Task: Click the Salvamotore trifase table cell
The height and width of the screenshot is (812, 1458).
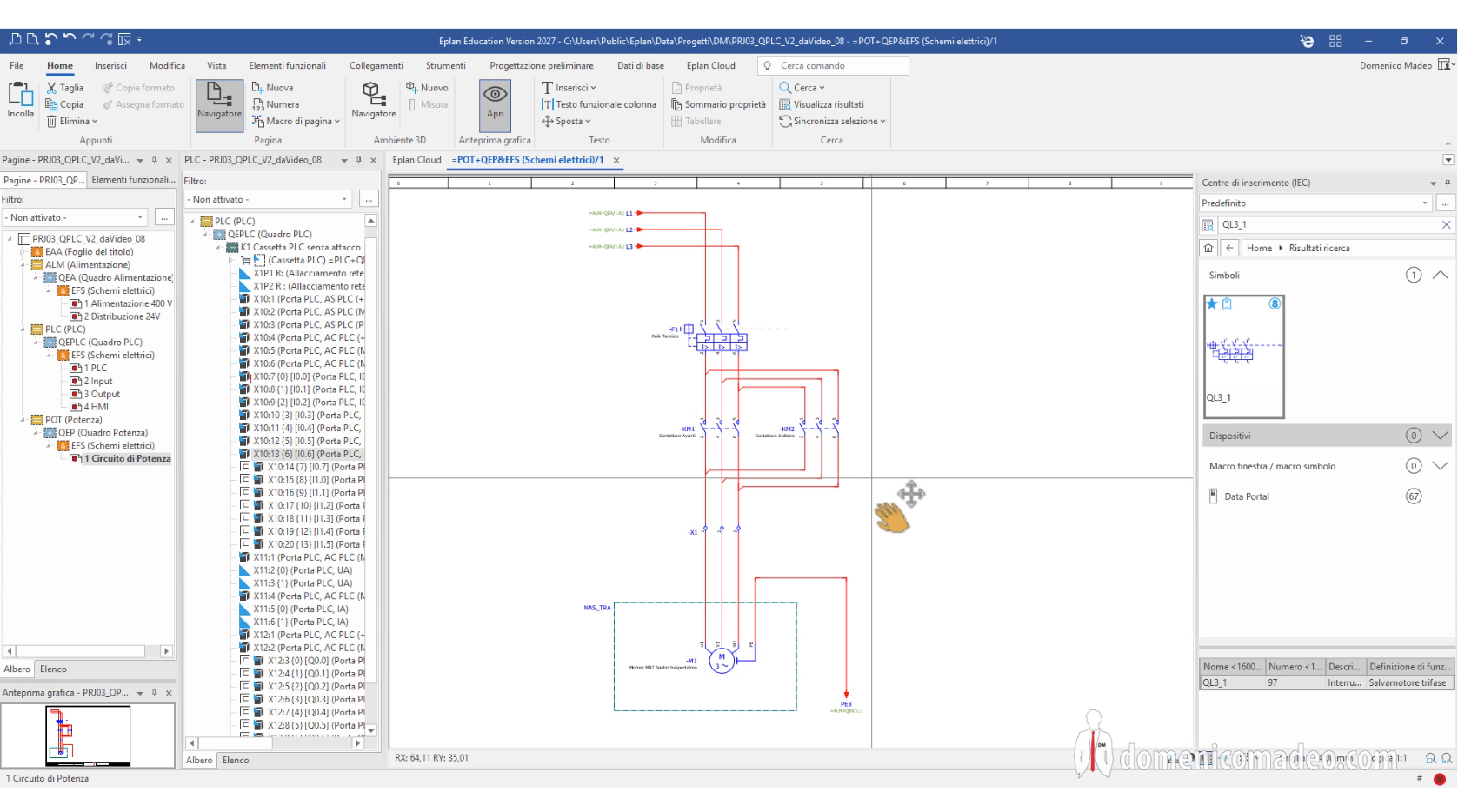Action: pyautogui.click(x=1408, y=682)
